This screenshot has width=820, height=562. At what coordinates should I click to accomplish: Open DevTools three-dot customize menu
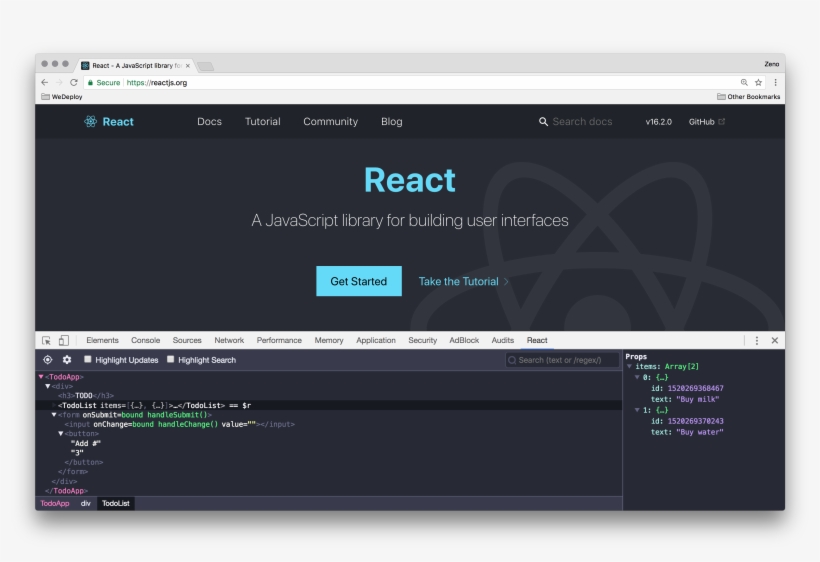[757, 340]
